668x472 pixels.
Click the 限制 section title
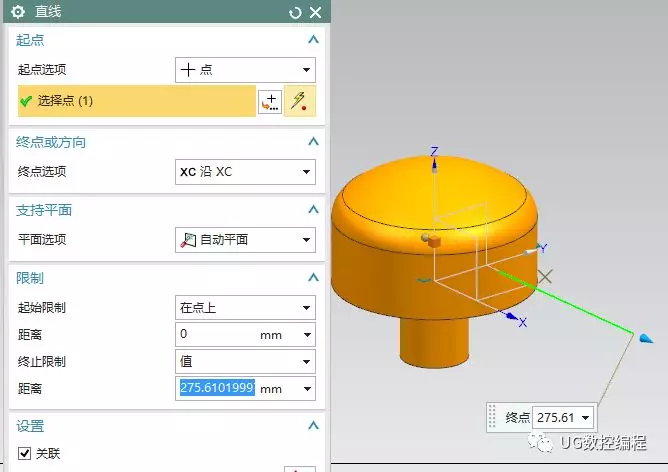tap(30, 278)
